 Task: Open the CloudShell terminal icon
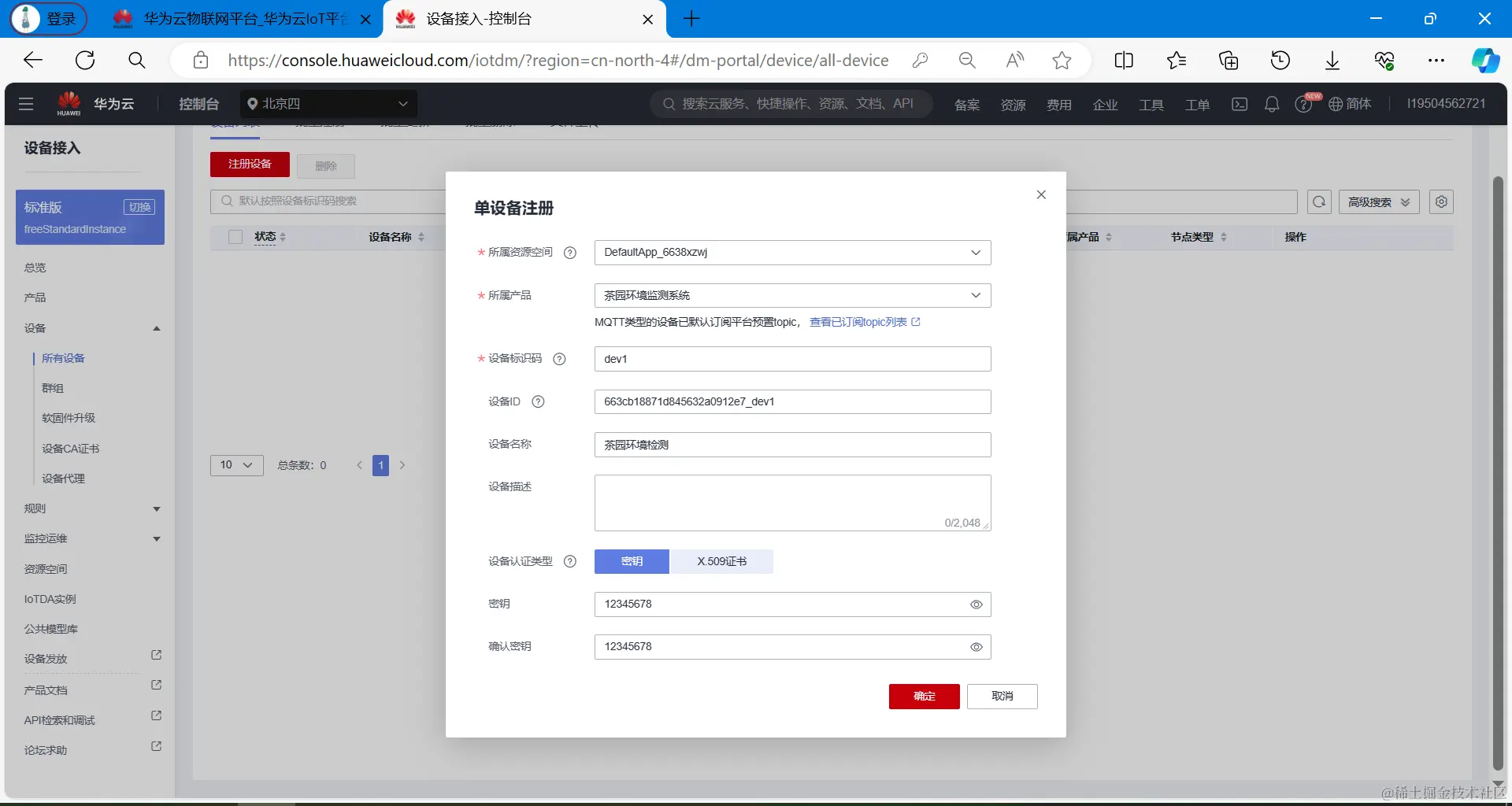1240,104
